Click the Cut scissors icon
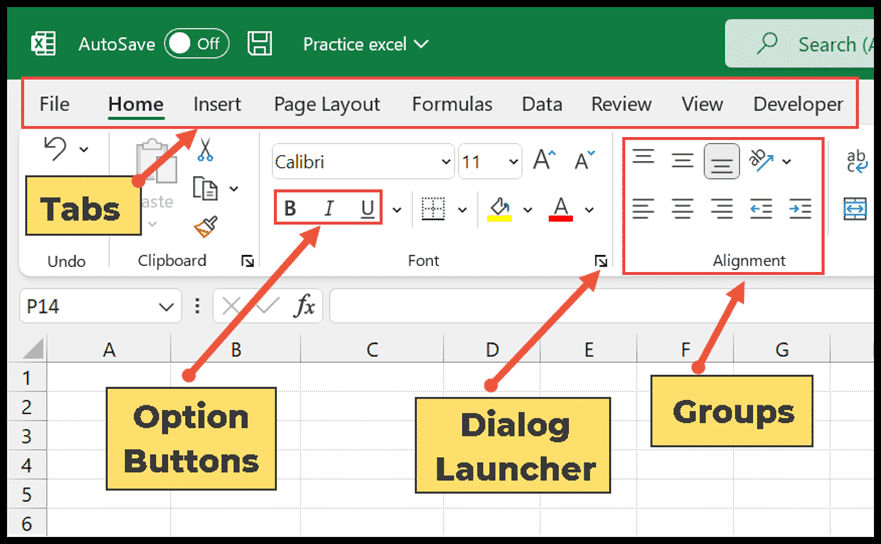 coord(205,149)
